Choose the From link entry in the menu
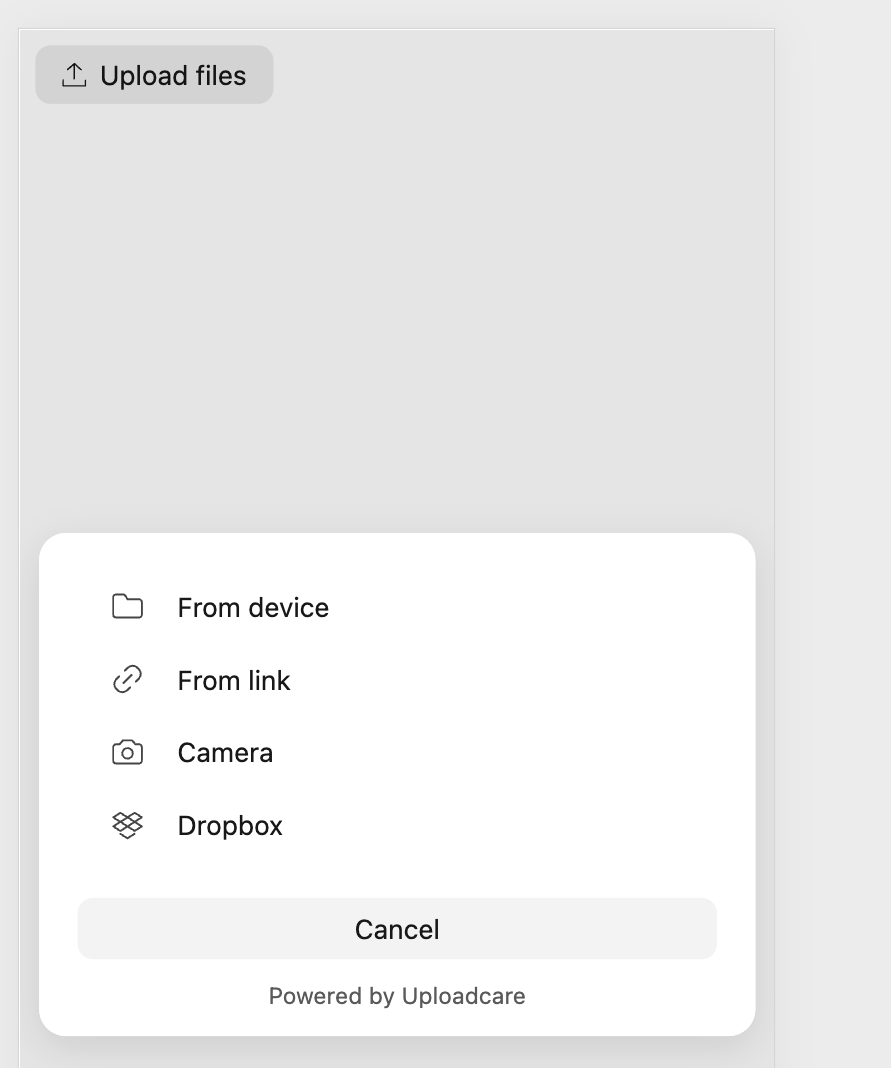The height and width of the screenshot is (1068, 891). (x=233, y=680)
